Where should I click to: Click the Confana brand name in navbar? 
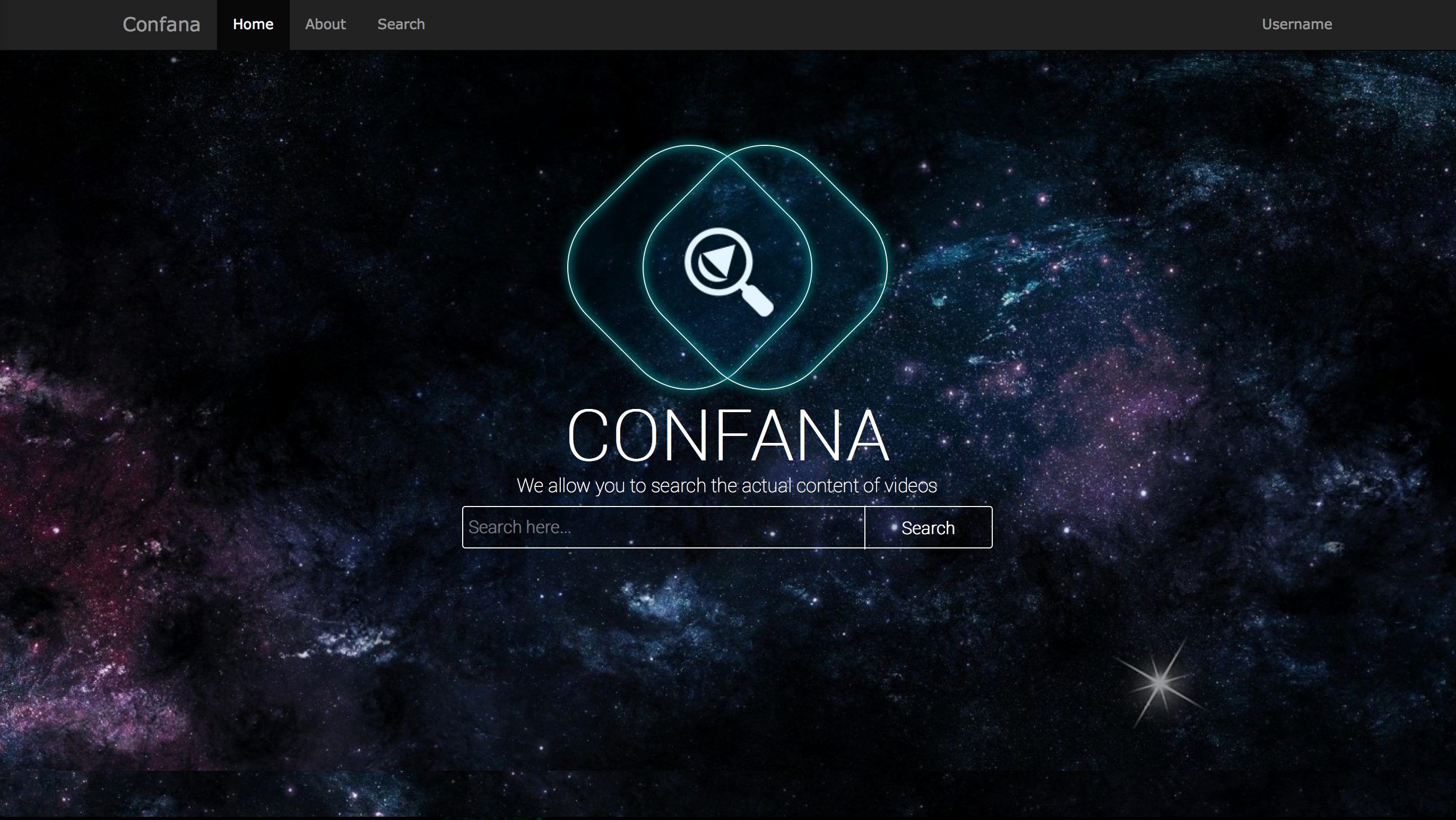click(x=161, y=24)
